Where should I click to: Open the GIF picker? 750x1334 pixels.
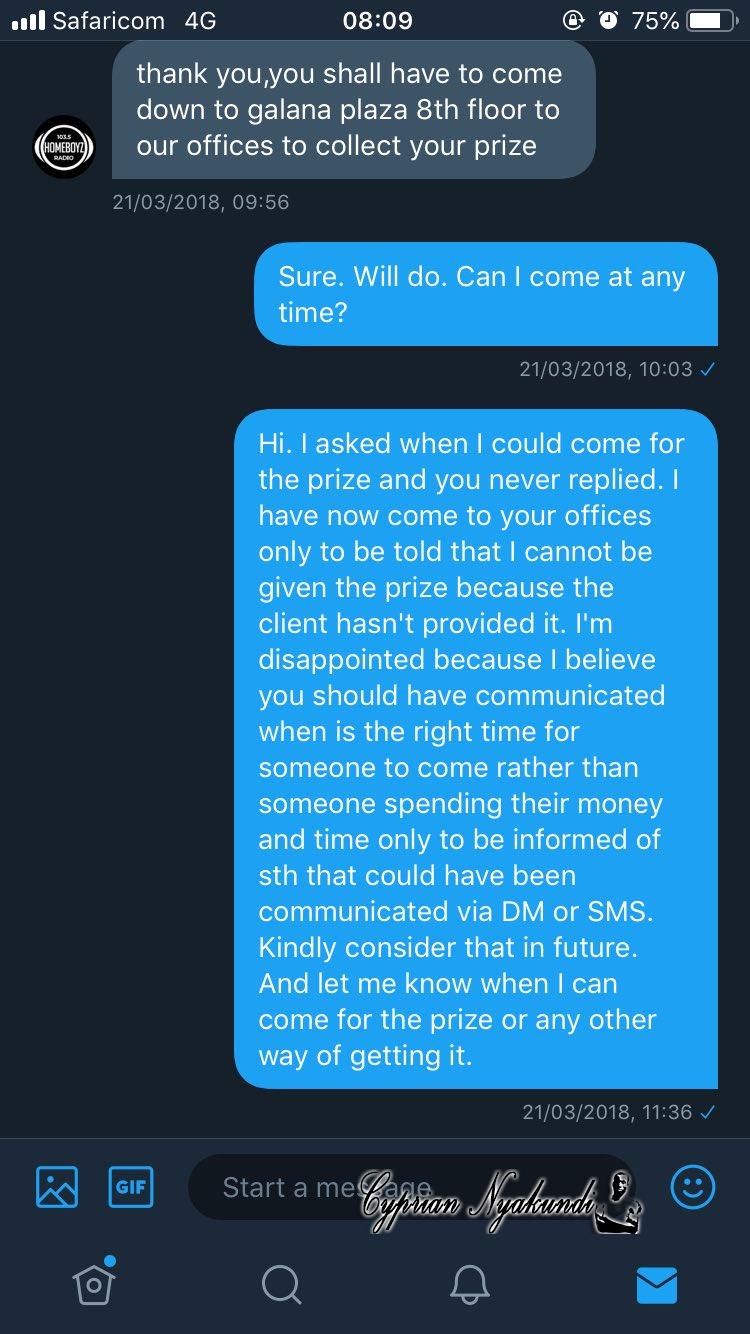131,1187
